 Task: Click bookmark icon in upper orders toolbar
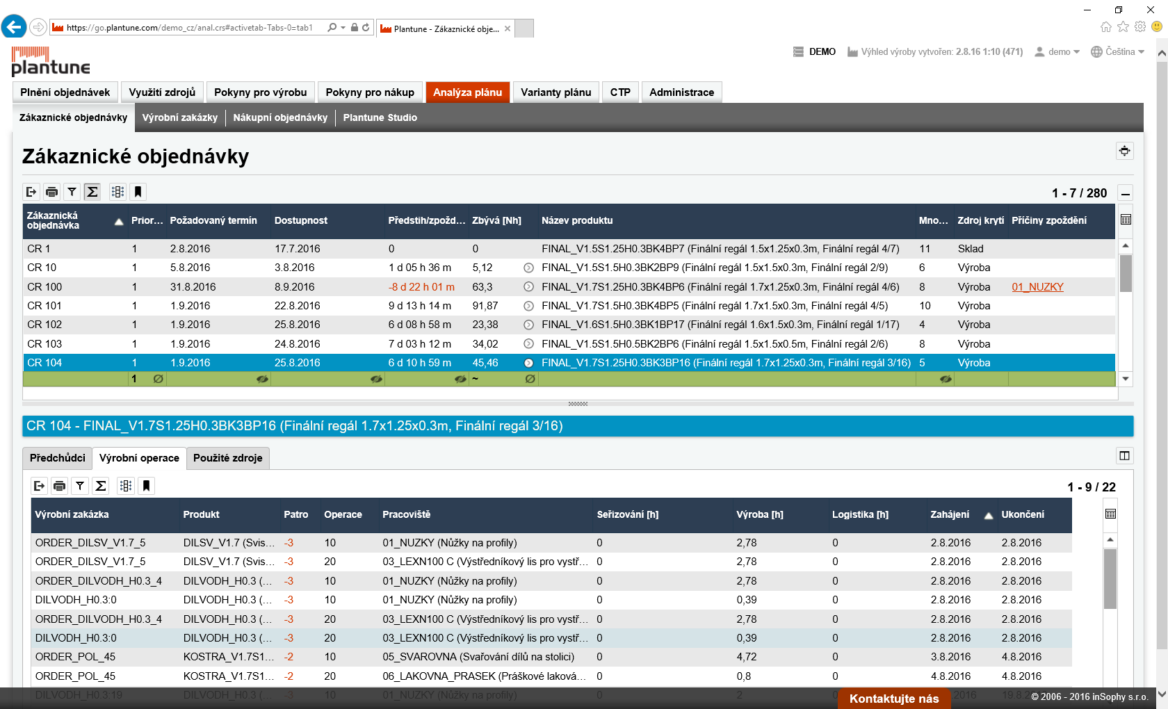click(x=138, y=192)
